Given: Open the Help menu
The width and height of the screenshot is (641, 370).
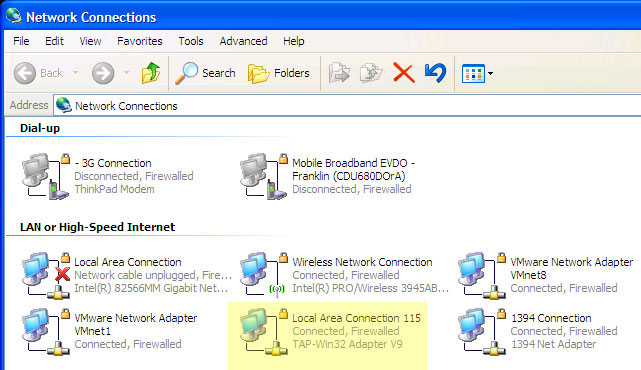Looking at the screenshot, I should tap(294, 41).
